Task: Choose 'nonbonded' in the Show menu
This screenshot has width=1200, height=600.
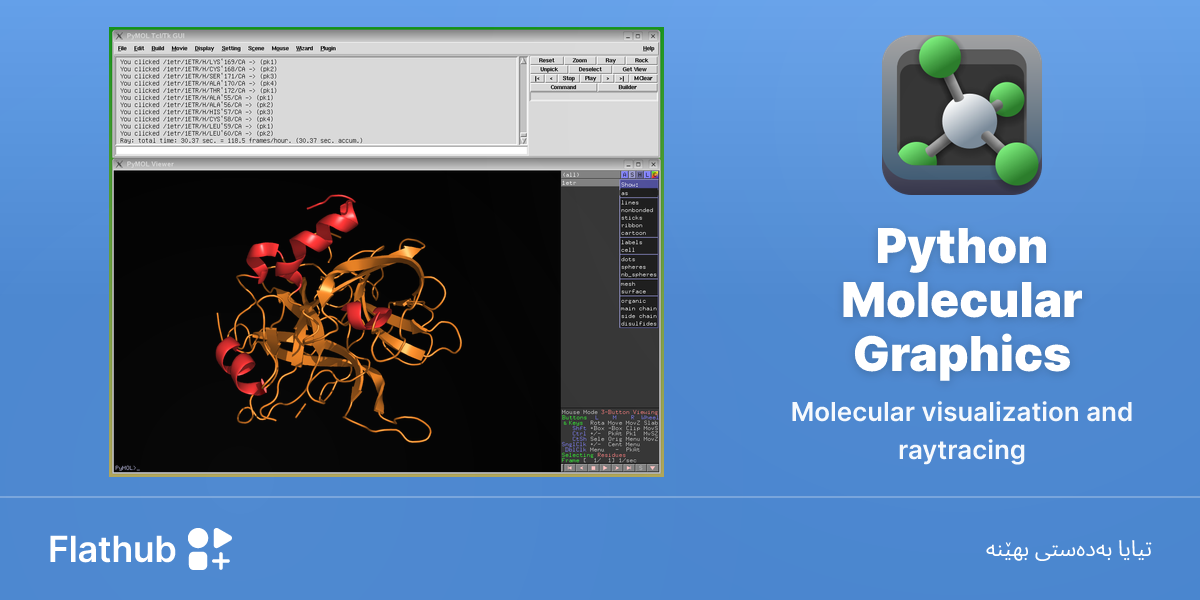Action: 639,210
